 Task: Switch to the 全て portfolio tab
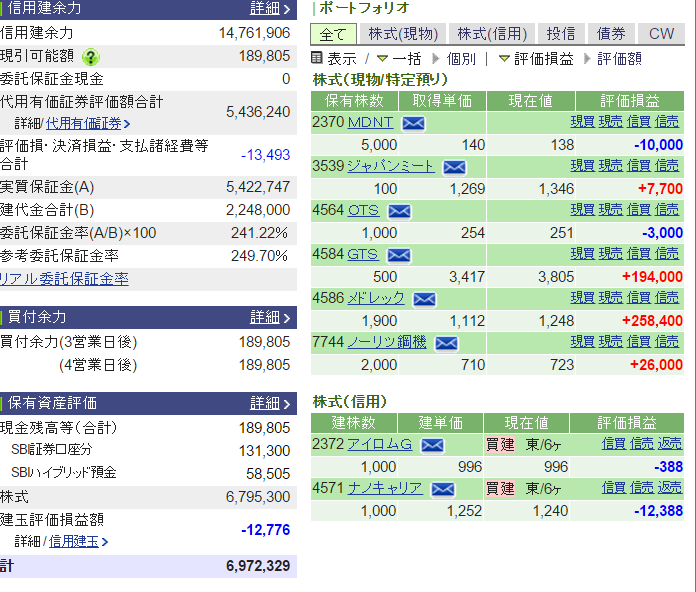(333, 34)
